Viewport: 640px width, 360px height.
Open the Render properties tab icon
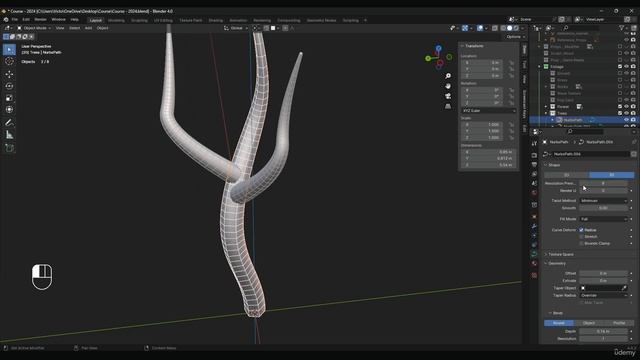point(534,155)
